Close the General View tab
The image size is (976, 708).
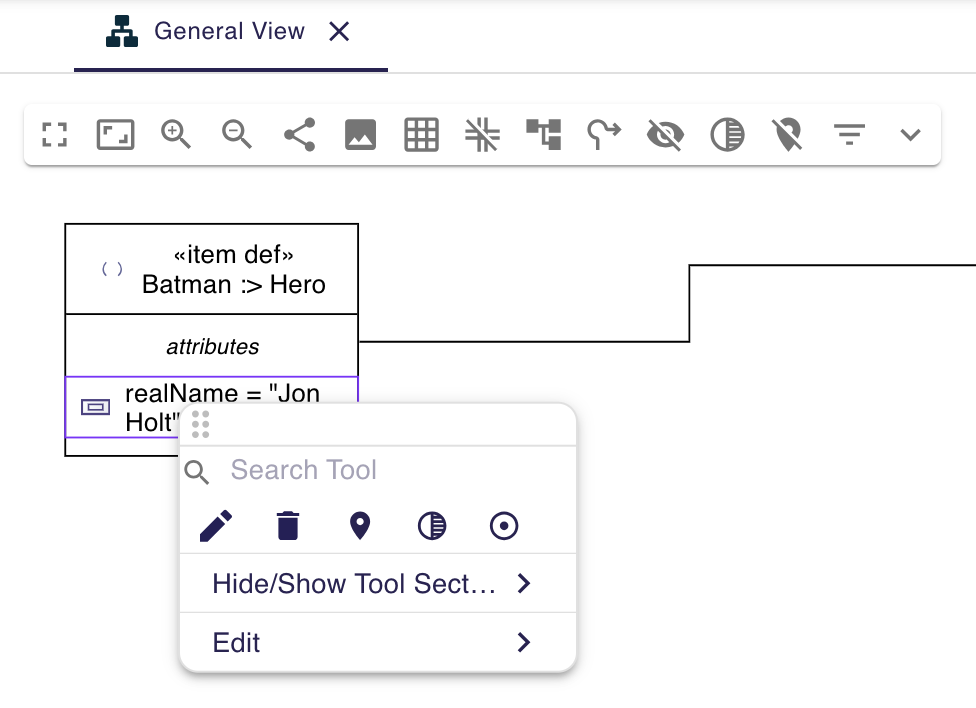pos(340,32)
